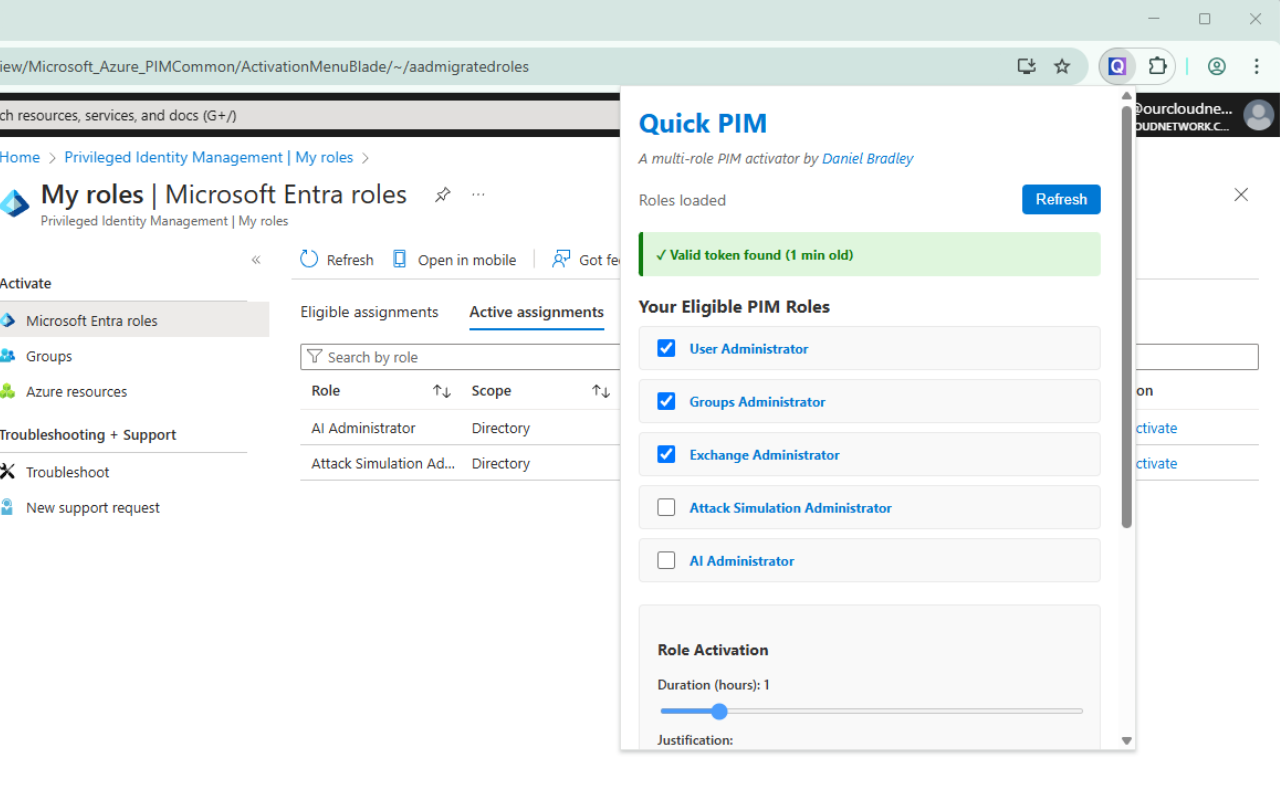Click the 'Valid token found (1 min old)' banner
The width and height of the screenshot is (1280, 800).
click(870, 254)
